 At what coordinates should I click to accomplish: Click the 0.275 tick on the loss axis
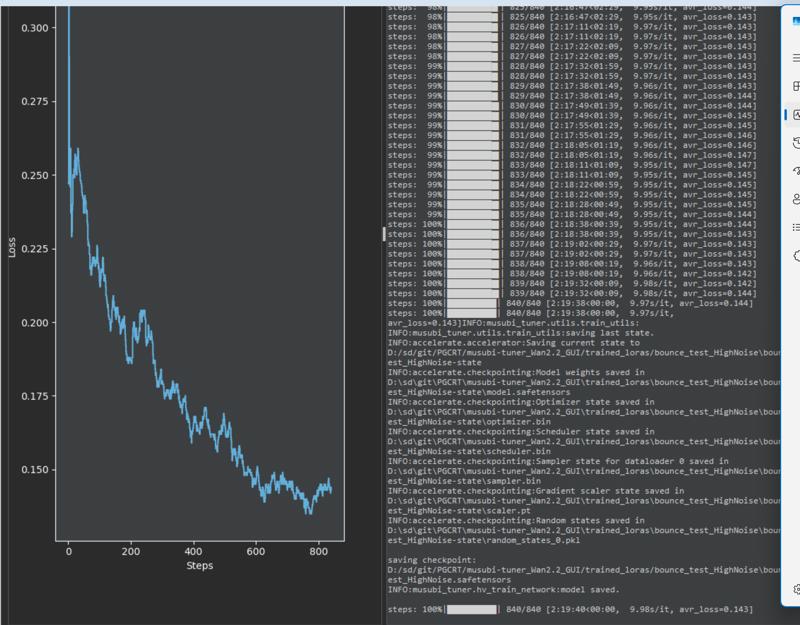[x=35, y=102]
